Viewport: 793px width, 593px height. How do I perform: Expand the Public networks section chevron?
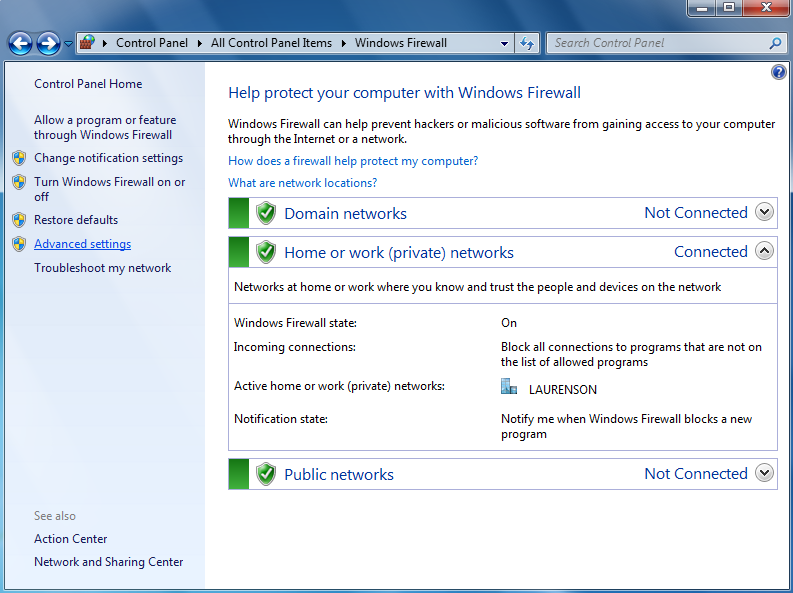[764, 473]
